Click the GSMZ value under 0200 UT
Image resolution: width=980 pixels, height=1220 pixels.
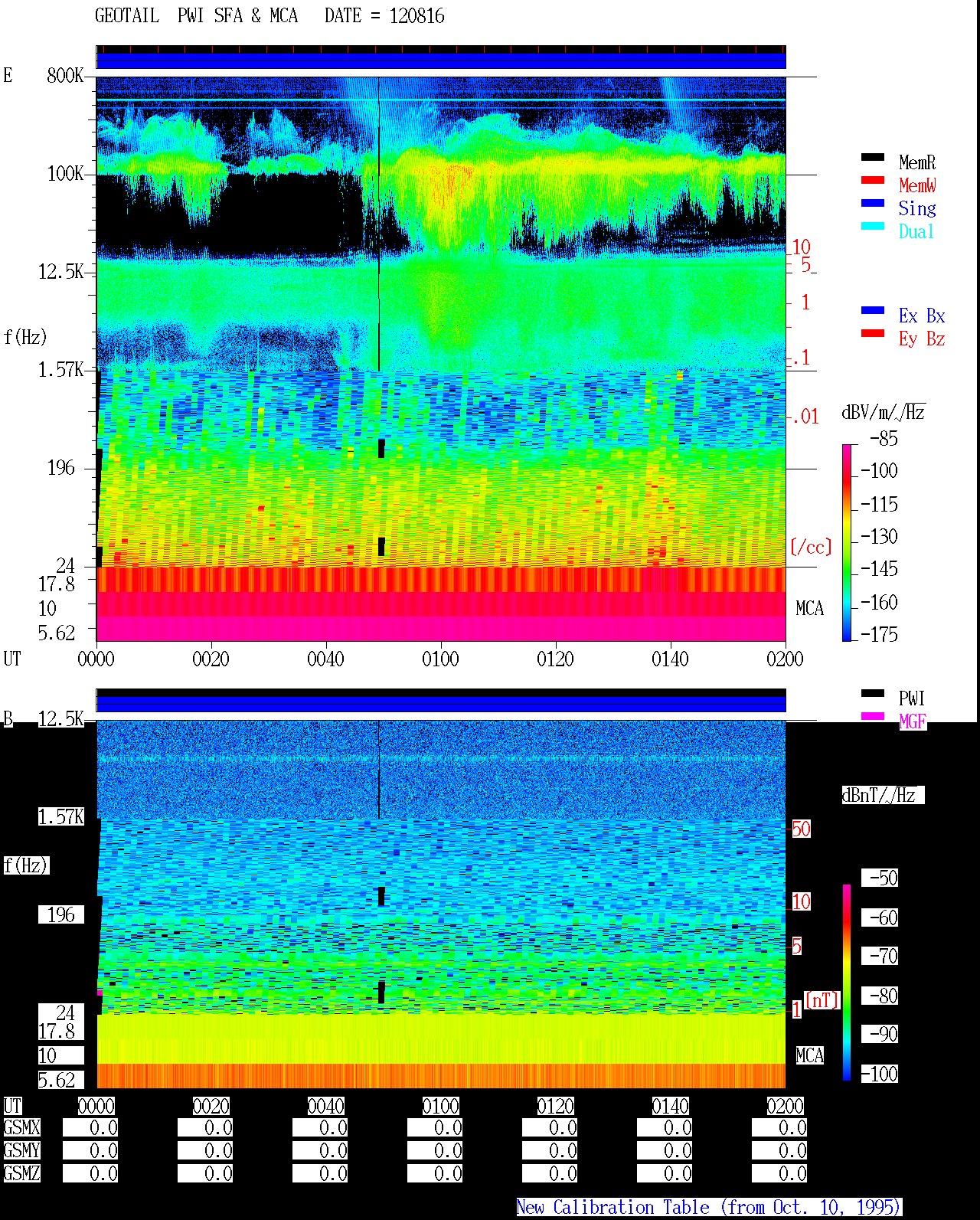pyautogui.click(x=779, y=1174)
